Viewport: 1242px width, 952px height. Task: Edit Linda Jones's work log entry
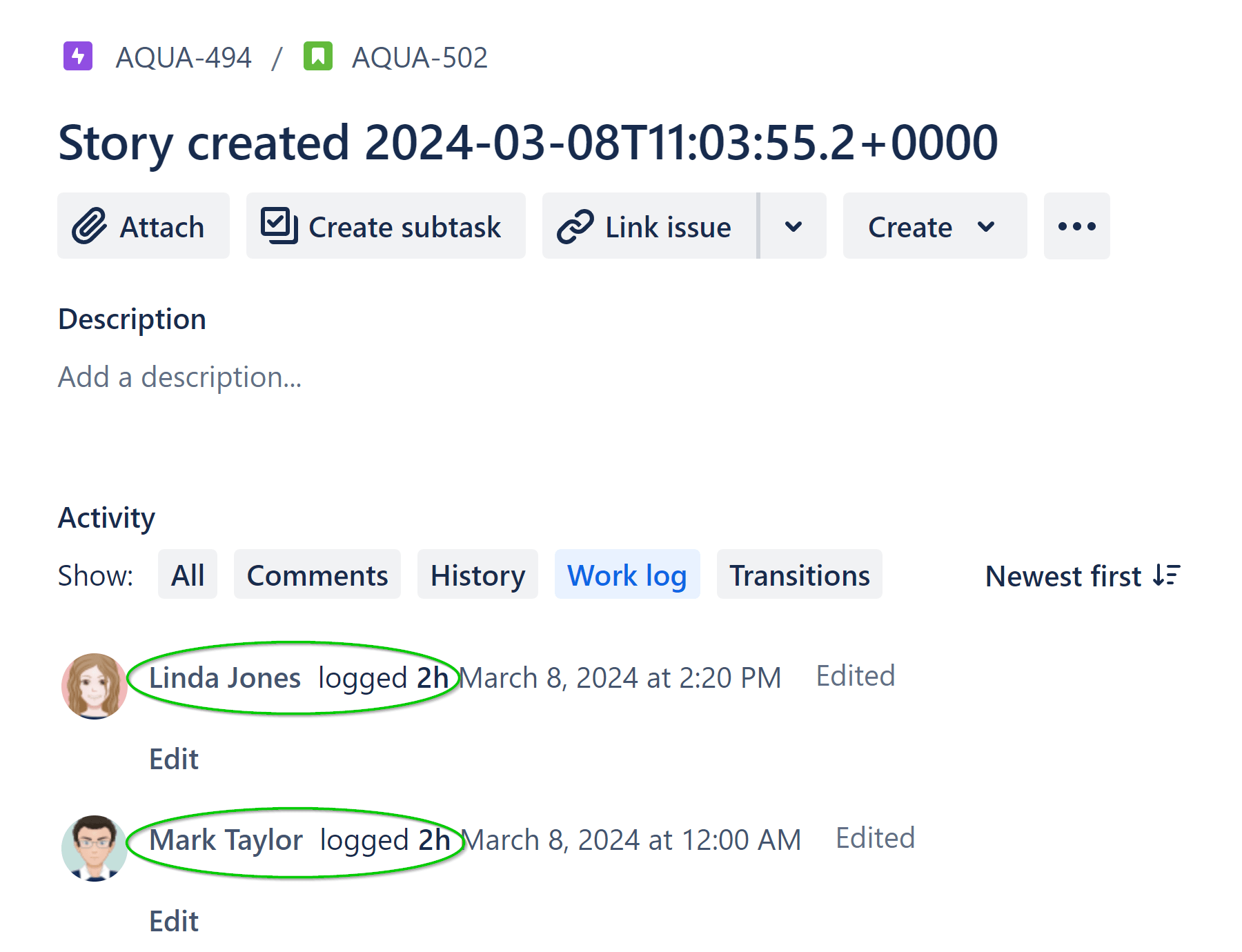pos(173,759)
